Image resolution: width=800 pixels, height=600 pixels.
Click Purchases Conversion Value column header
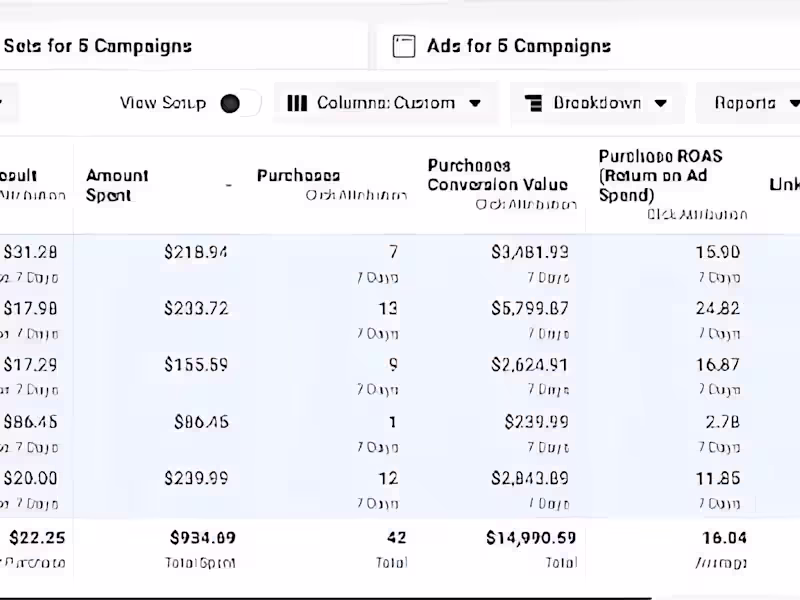[497, 175]
